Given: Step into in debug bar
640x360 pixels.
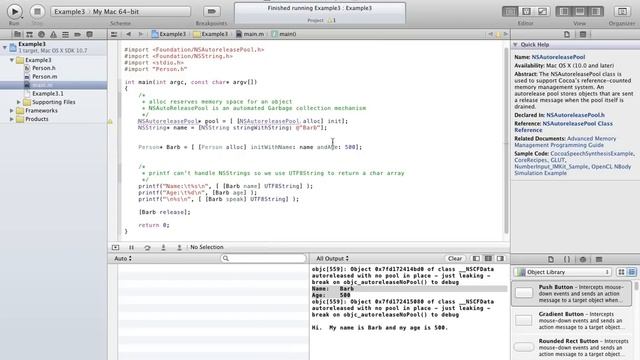Looking at the screenshot, I should [x=163, y=247].
